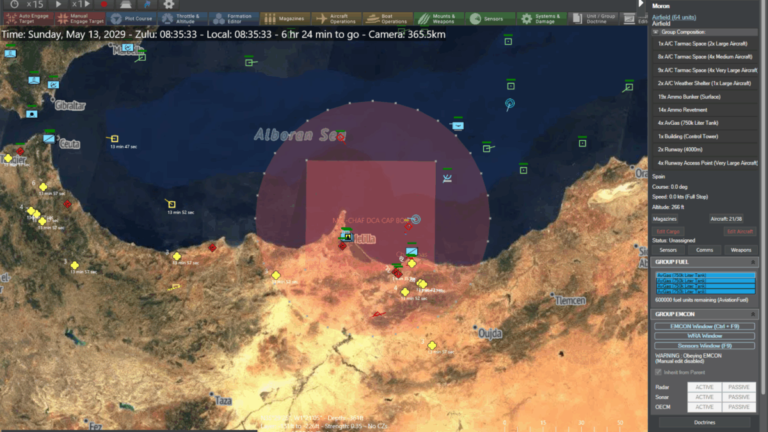Select 4x AvGas (750k Liter Tank) composition entry
The height and width of the screenshot is (432, 768).
point(705,123)
